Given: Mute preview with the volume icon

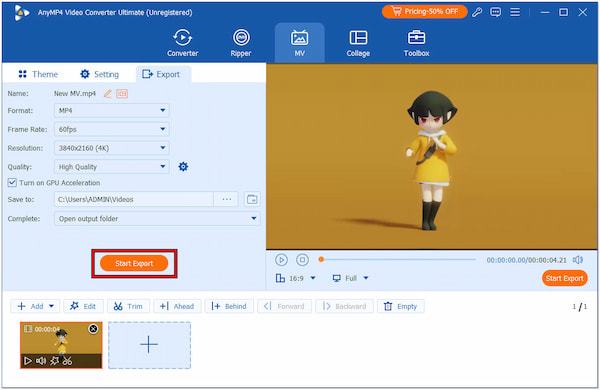Looking at the screenshot, I should click(x=577, y=260).
